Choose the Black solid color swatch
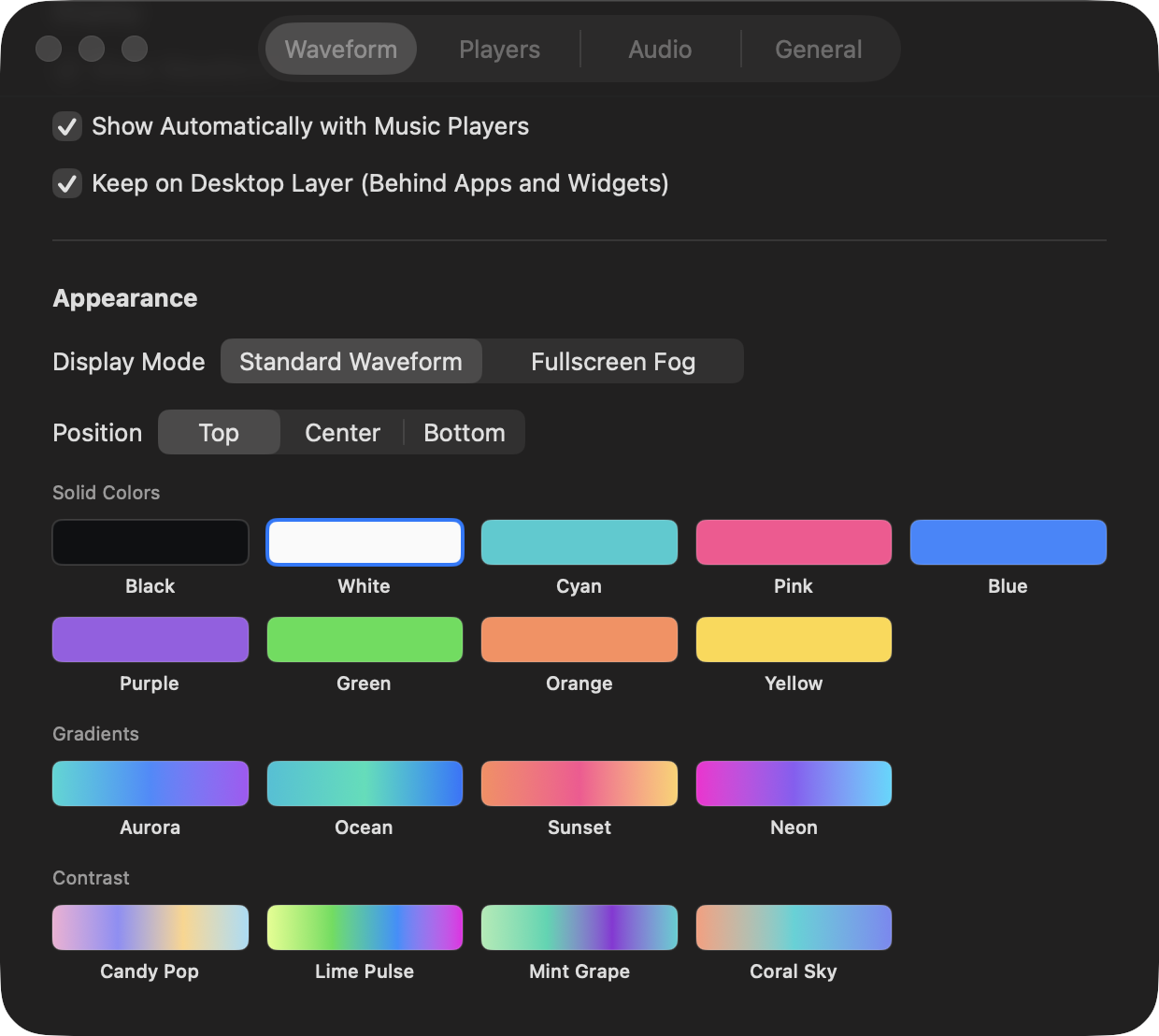 click(x=150, y=542)
